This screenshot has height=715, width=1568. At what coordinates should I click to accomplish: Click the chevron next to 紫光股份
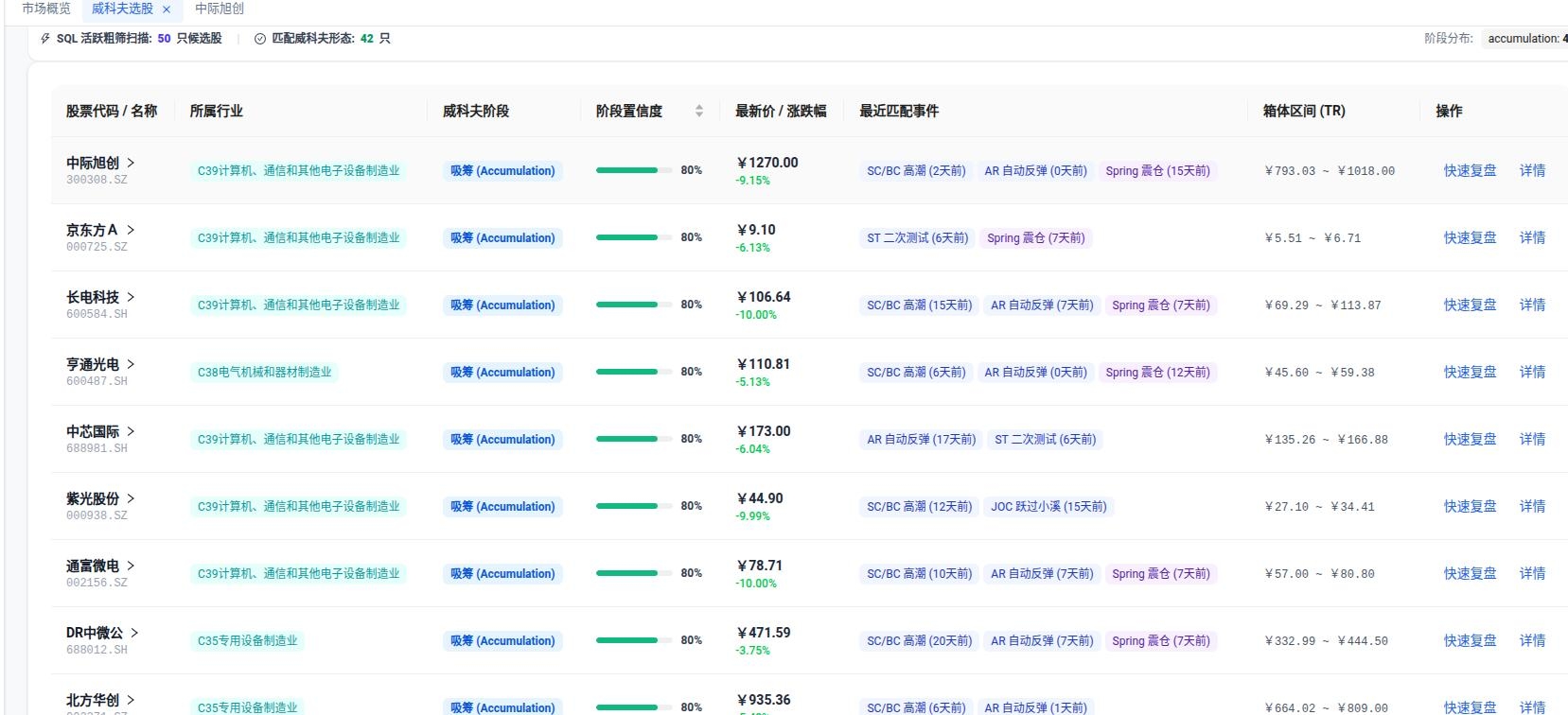(x=131, y=498)
